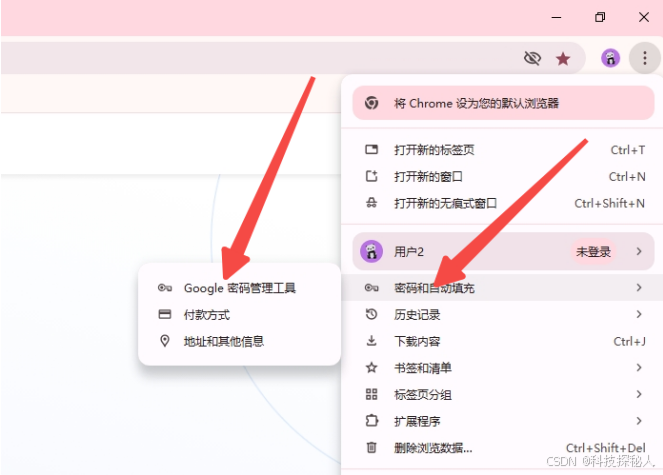Click the history clock icon beside 历史记录
The height and width of the screenshot is (475, 663).
(371, 314)
